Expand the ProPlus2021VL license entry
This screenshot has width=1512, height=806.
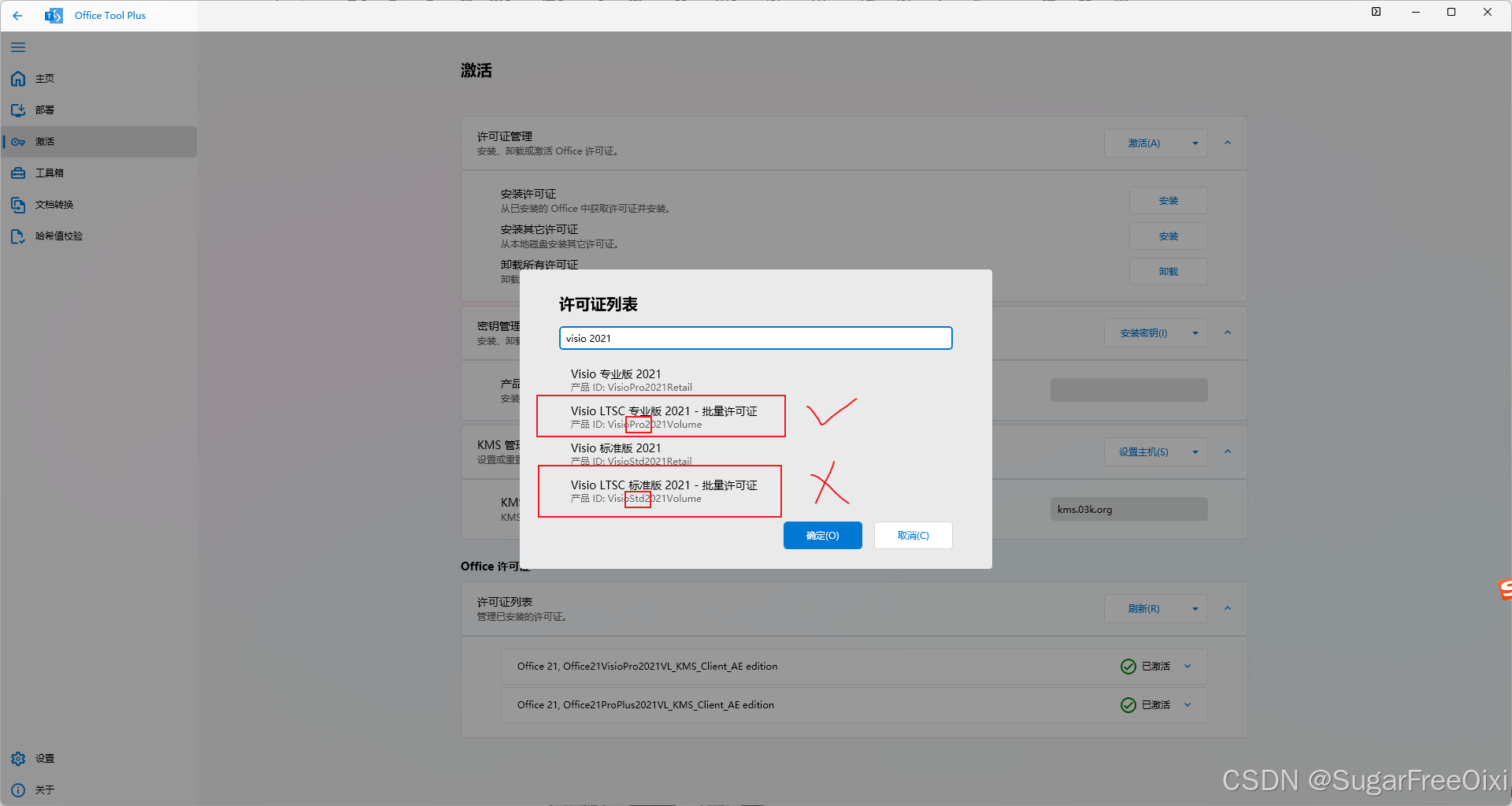1188,705
